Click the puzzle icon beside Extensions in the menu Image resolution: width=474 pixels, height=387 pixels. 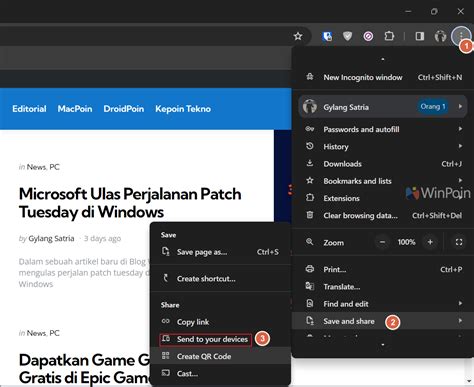click(310, 198)
